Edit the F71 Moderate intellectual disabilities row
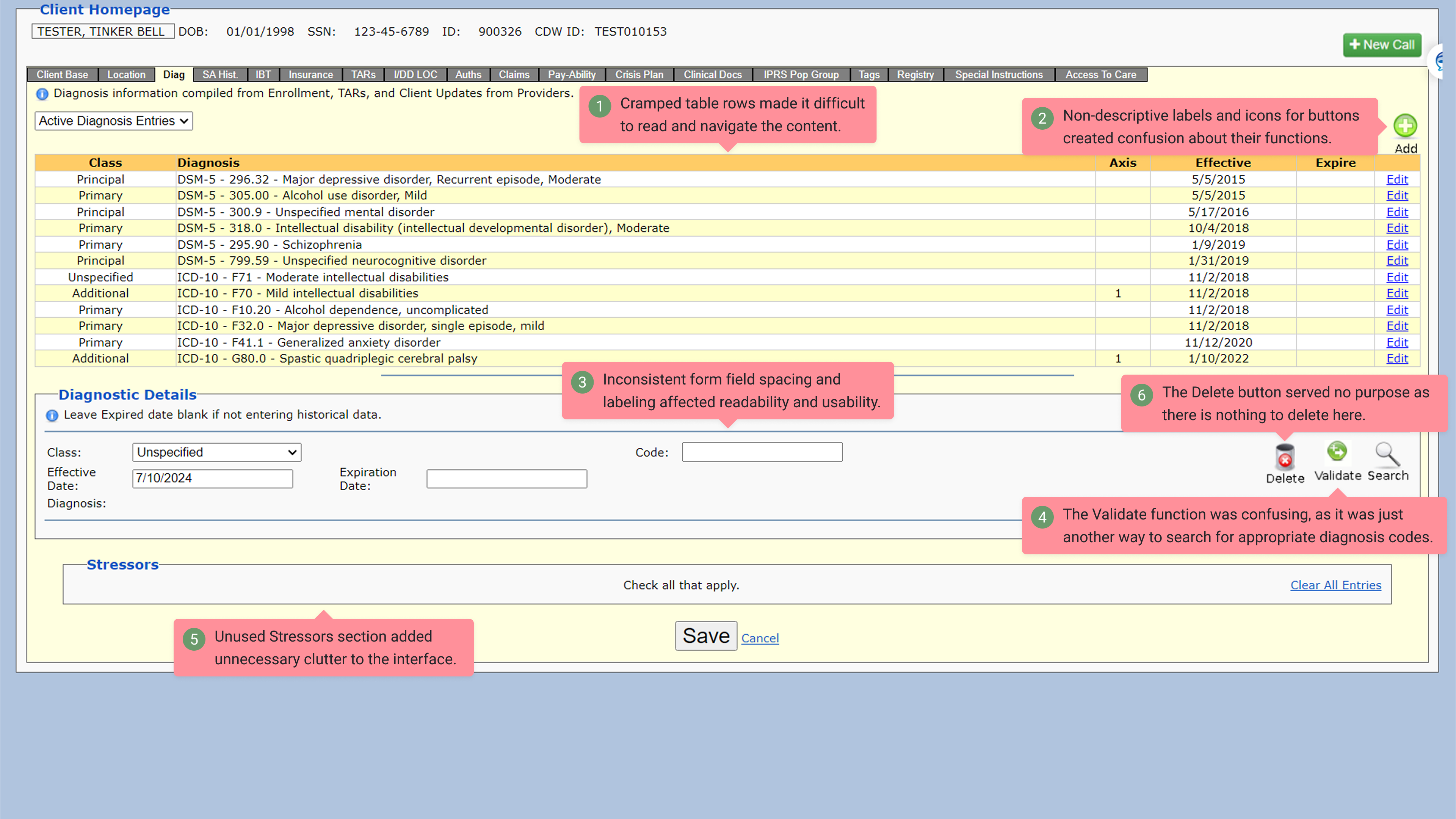The width and height of the screenshot is (1456, 819). 1396,278
